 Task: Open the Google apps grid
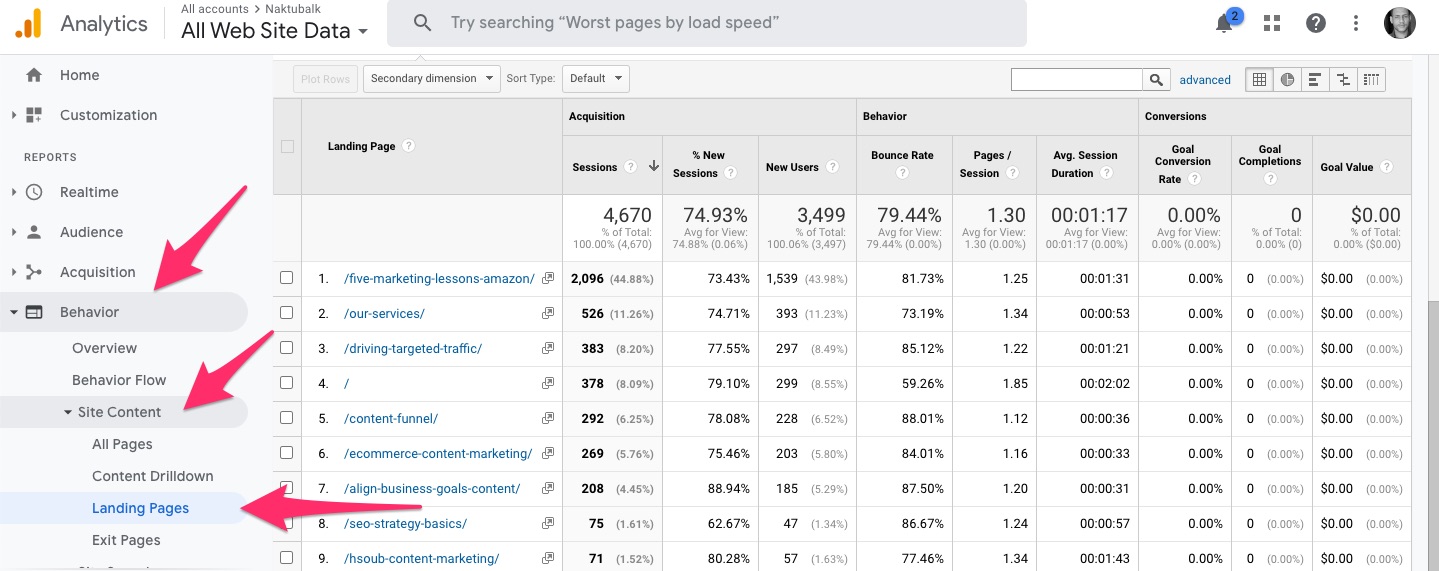[x=1272, y=24]
